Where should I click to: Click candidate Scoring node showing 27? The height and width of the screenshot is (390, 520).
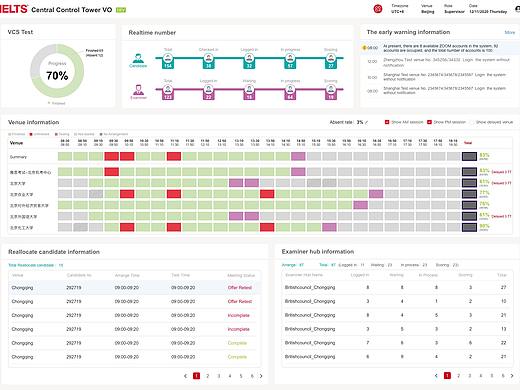[x=331, y=61]
